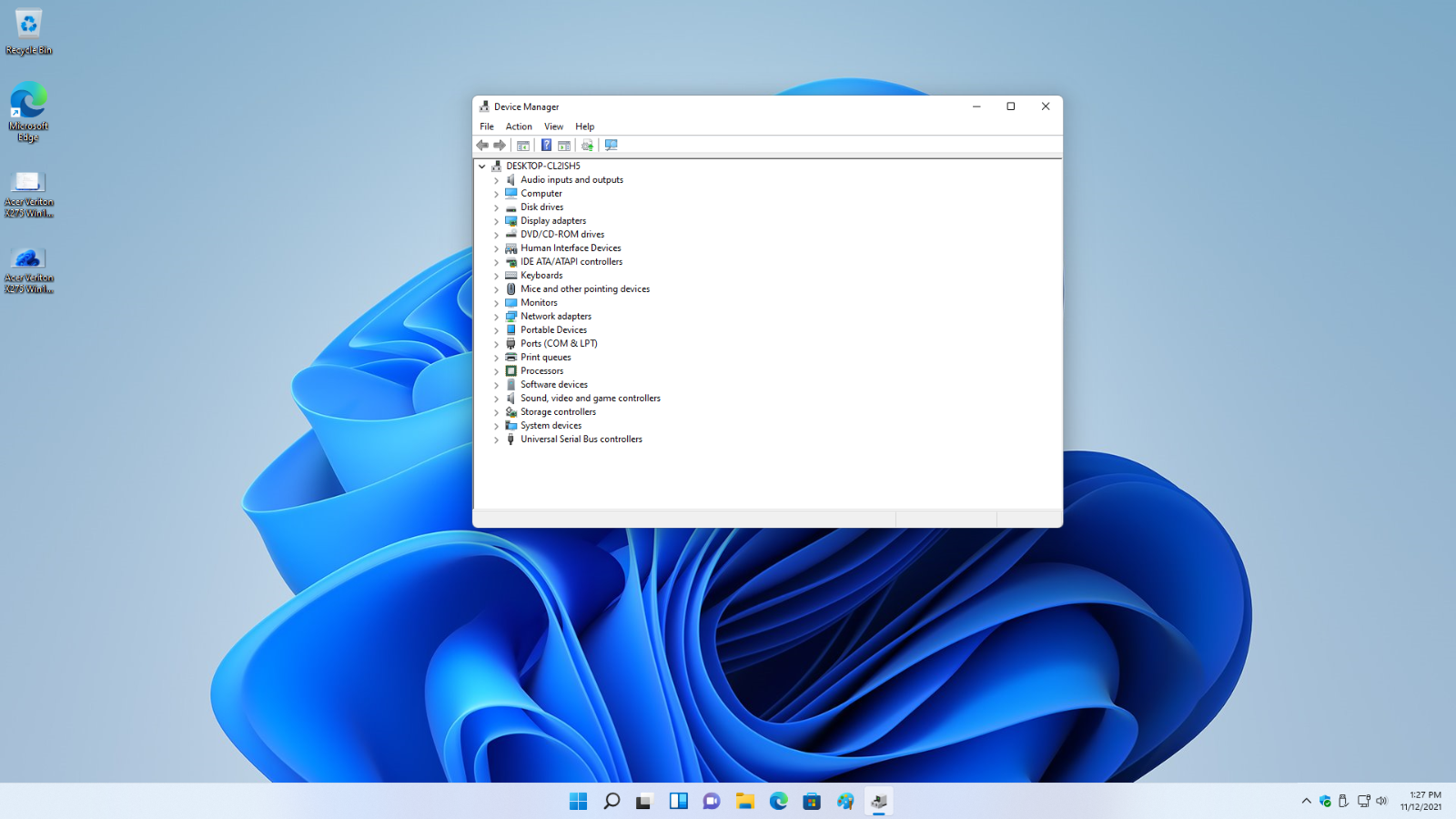
Task: Select the Processors tree item
Action: click(541, 371)
